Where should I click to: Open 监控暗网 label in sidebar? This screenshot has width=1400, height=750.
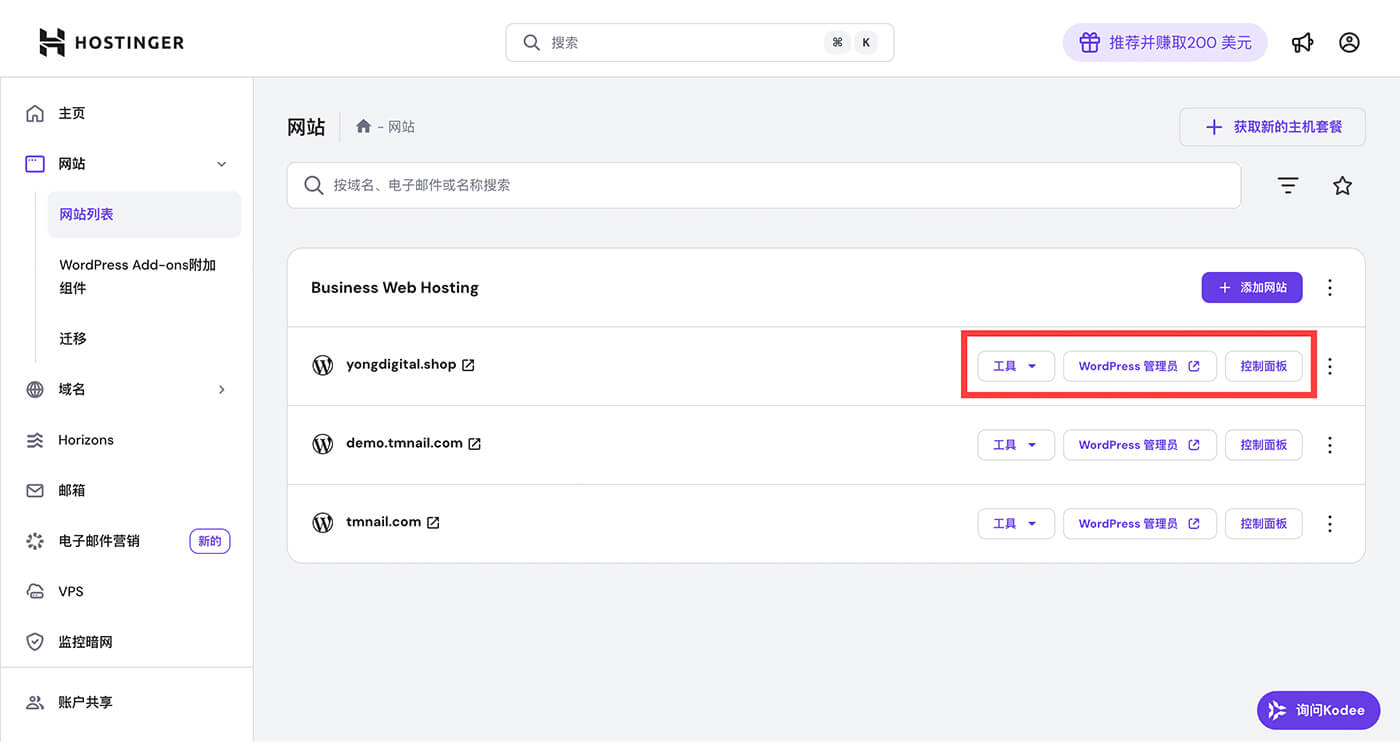tap(85, 642)
